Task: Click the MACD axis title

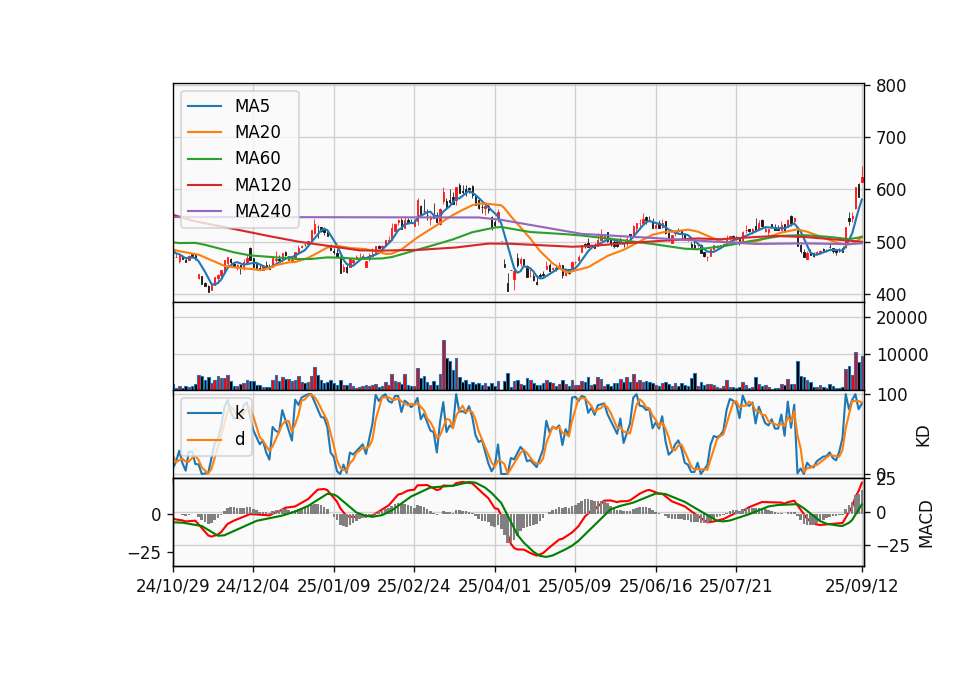Action: [926, 525]
